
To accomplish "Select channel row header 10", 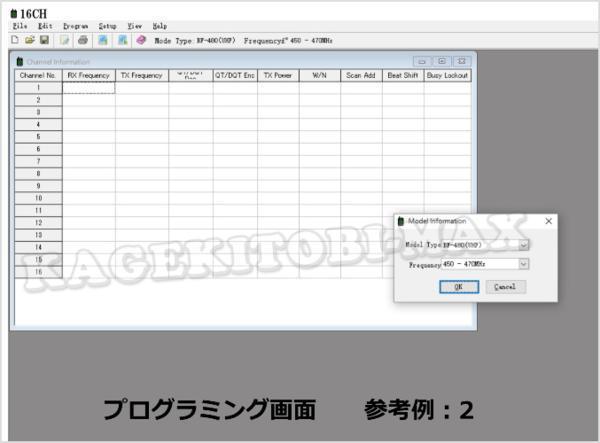I will [38, 198].
